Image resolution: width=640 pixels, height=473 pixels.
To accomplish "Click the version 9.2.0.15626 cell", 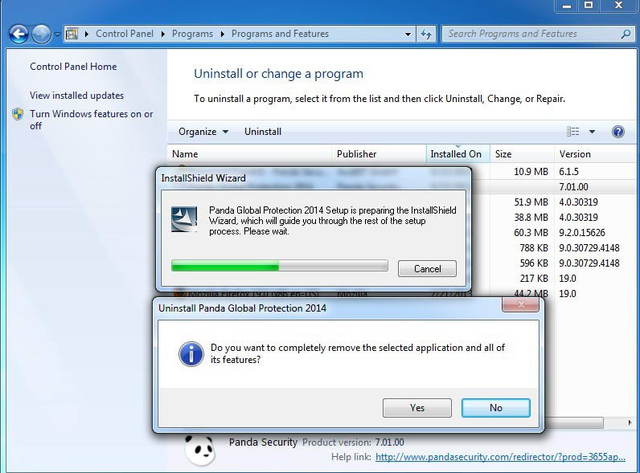I will (582, 233).
